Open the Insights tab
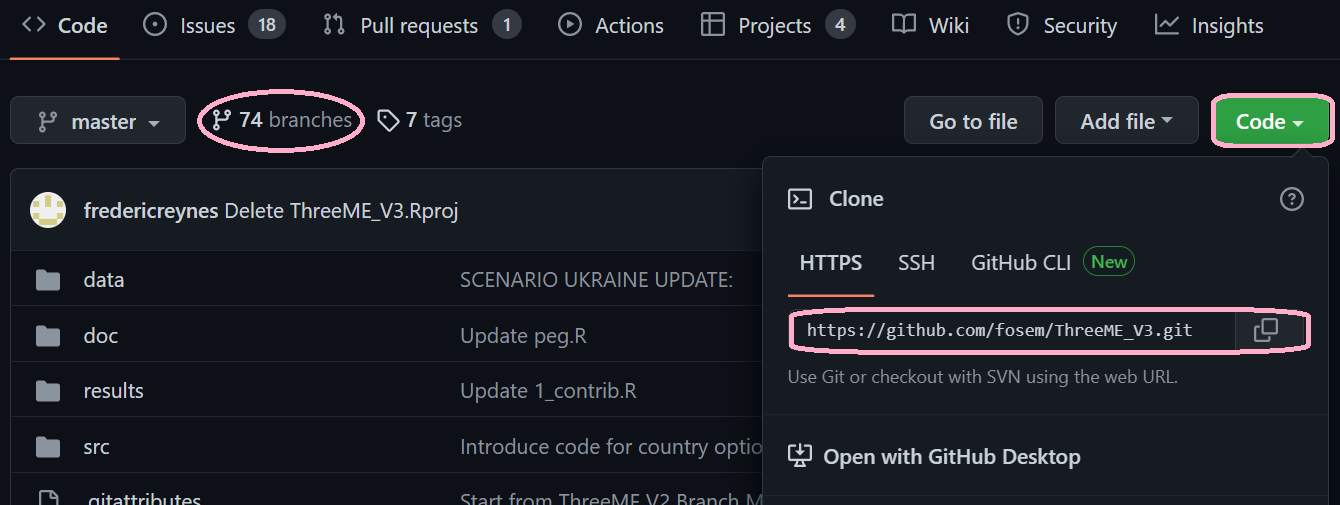This screenshot has height=505, width=1340. pos(1208,26)
